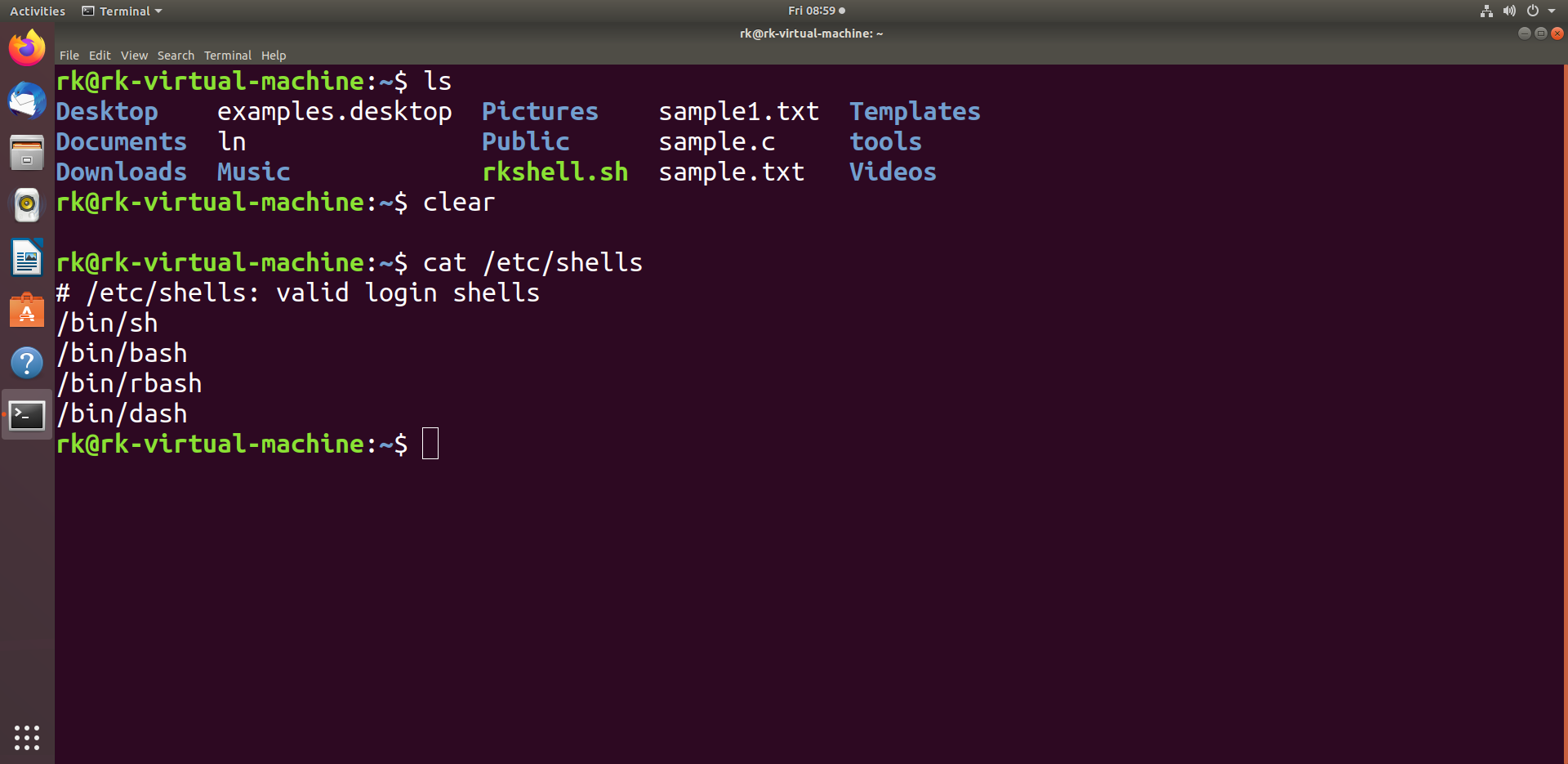Open the Files file manager from the dock
This screenshot has height=764, width=1568.
[x=27, y=153]
